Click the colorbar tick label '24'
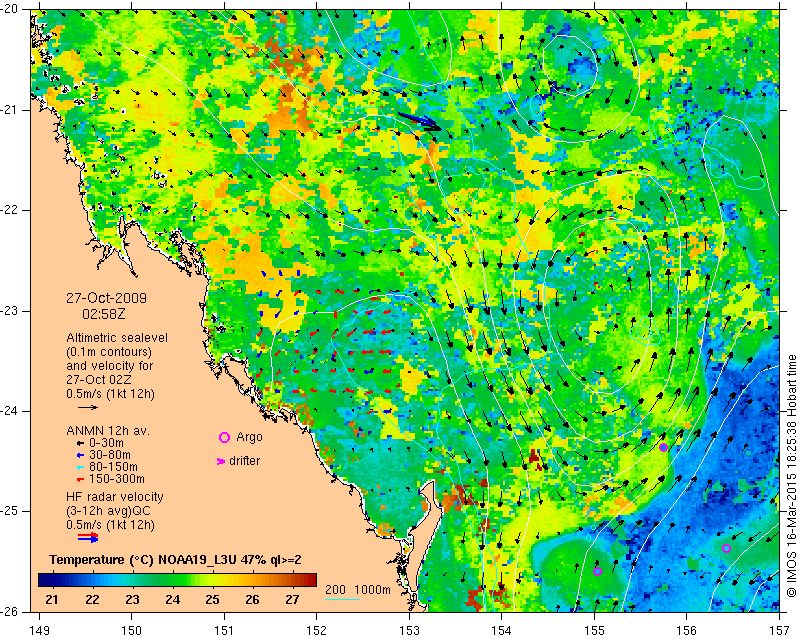The height and width of the screenshot is (640, 800). [x=172, y=599]
